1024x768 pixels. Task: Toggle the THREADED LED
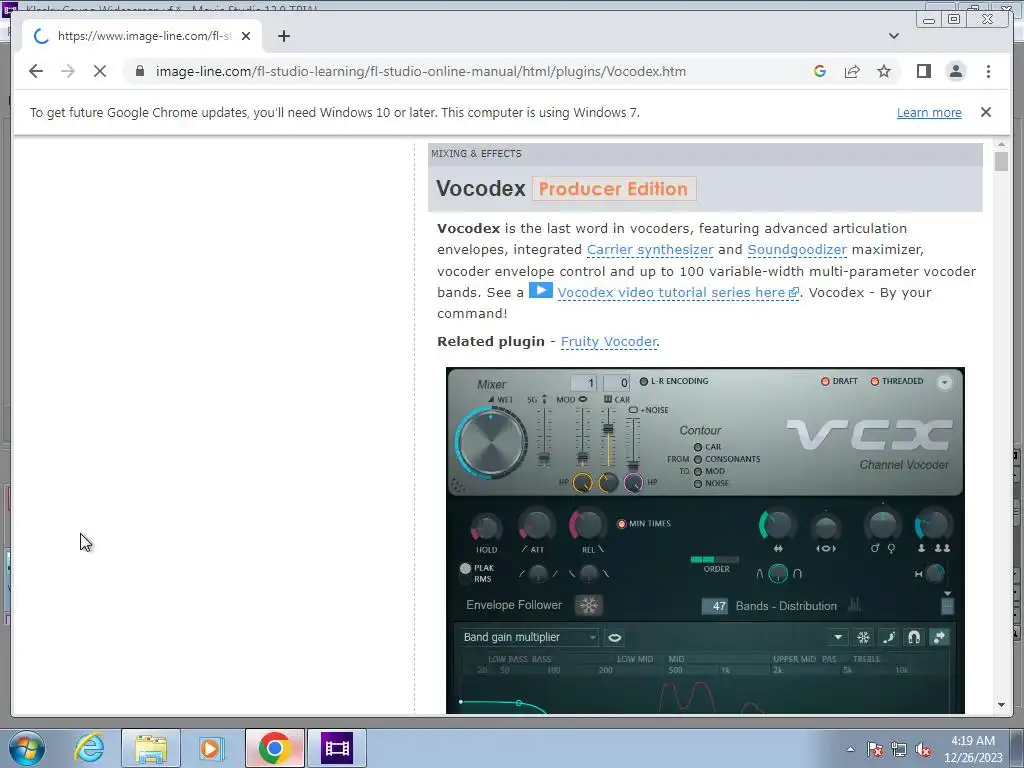874,381
